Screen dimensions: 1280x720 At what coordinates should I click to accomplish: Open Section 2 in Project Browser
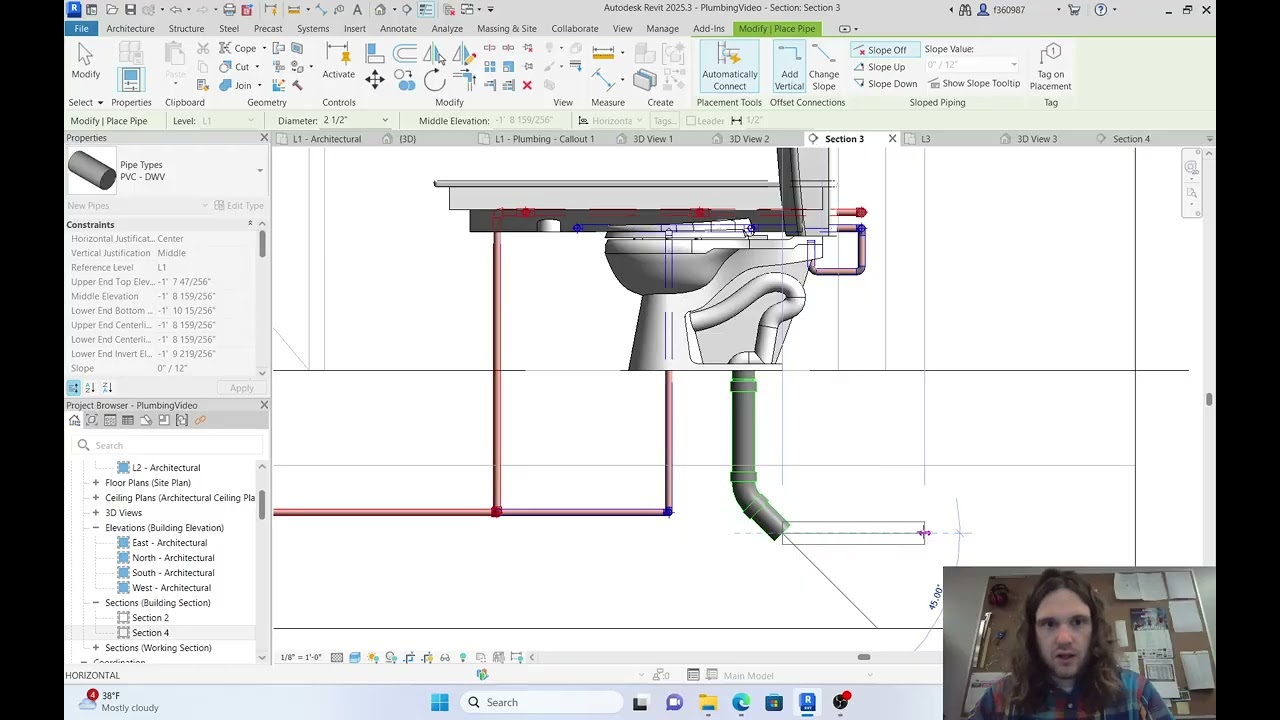pos(150,618)
